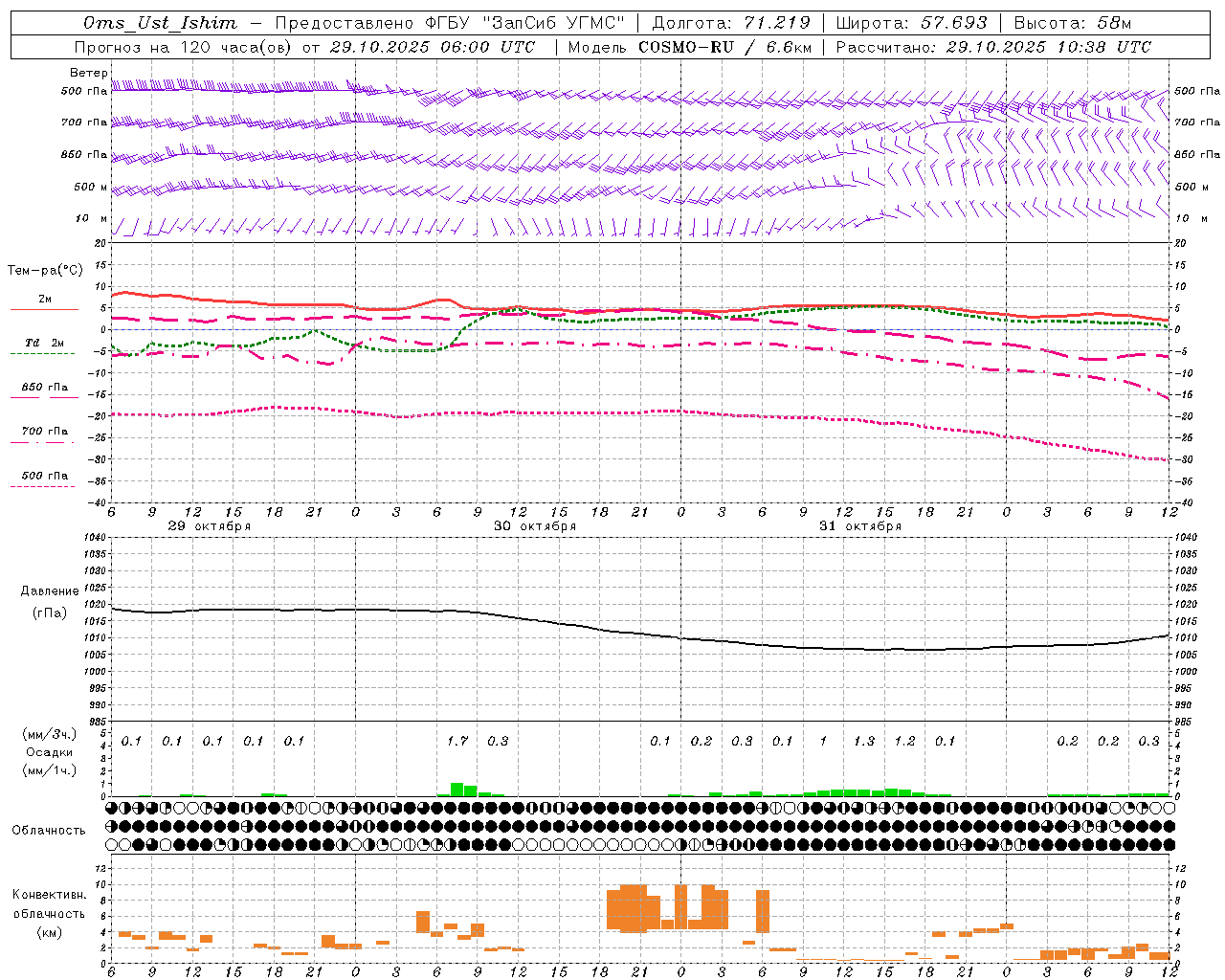Viewport: 1225px width, 980px height.
Task: Select the 29 октября date label
Action: (210, 526)
